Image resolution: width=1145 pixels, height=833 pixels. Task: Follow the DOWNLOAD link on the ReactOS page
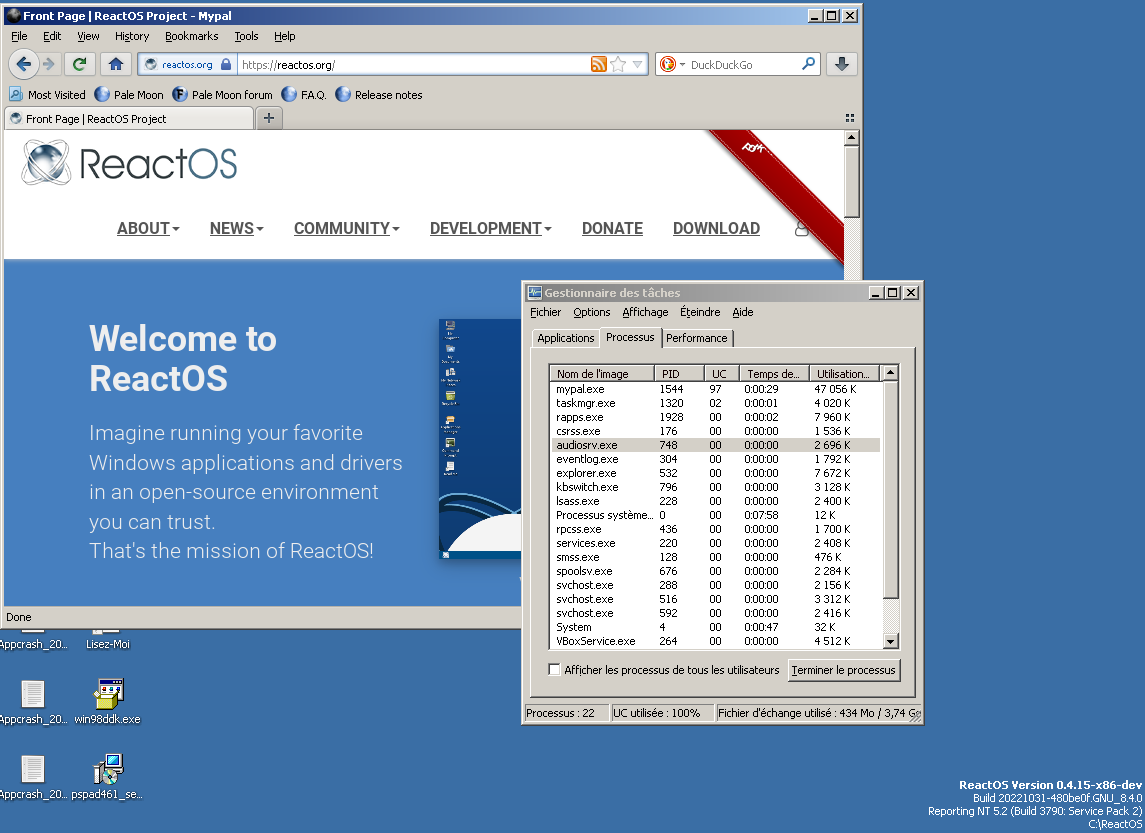pyautogui.click(x=716, y=228)
